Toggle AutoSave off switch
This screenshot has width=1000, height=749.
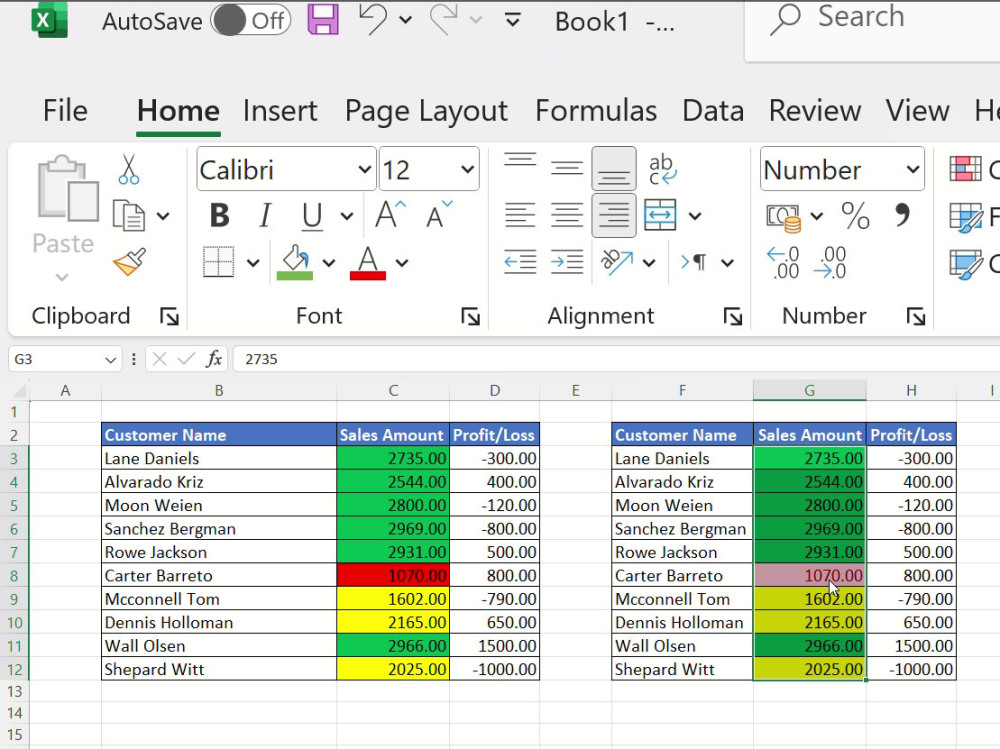click(250, 20)
